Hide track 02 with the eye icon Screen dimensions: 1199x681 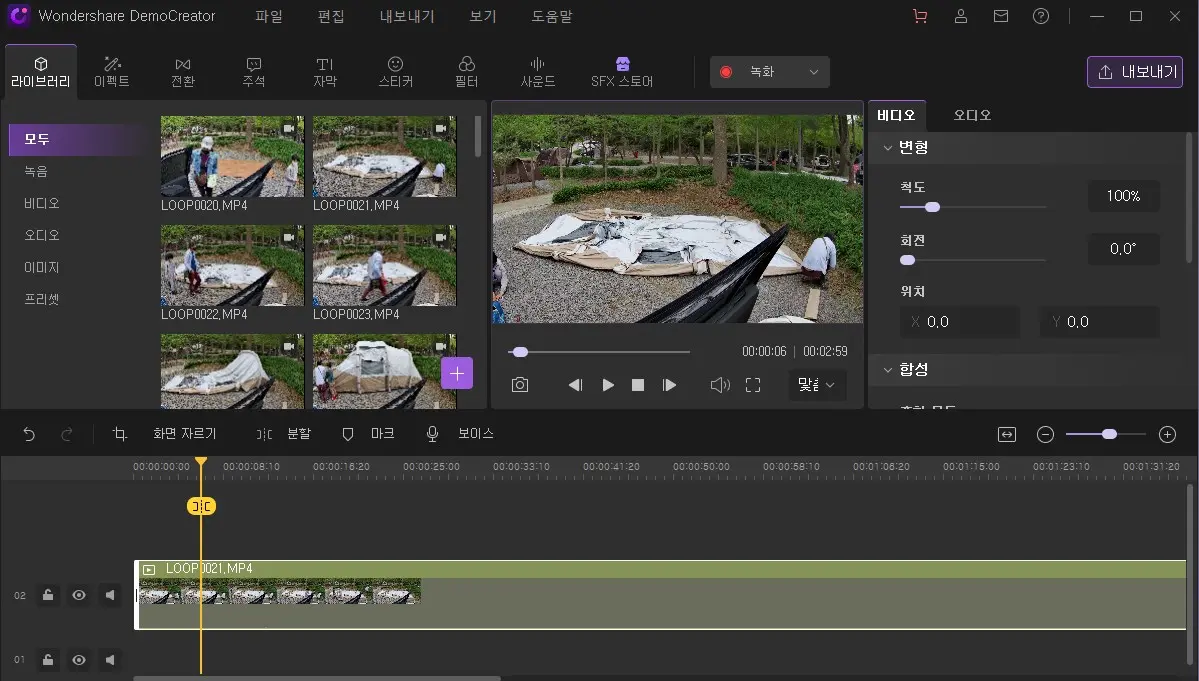[79, 595]
